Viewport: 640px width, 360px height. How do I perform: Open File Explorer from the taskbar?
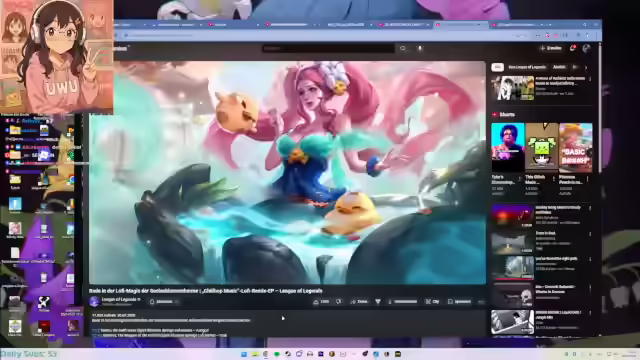coord(255,354)
